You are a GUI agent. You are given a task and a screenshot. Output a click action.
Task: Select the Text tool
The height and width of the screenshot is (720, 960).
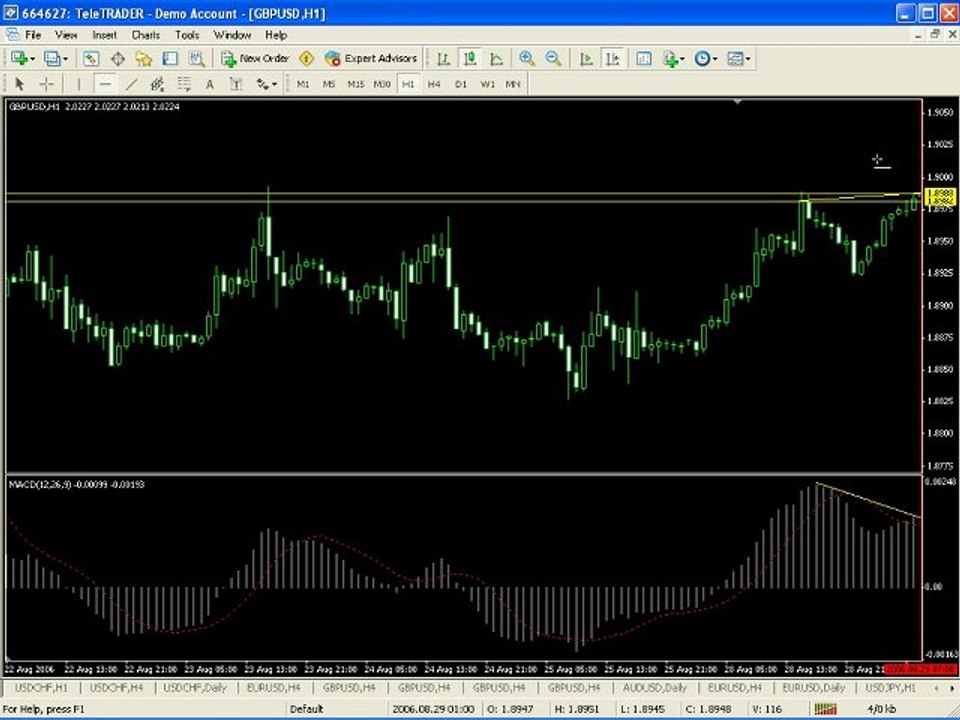(x=209, y=84)
